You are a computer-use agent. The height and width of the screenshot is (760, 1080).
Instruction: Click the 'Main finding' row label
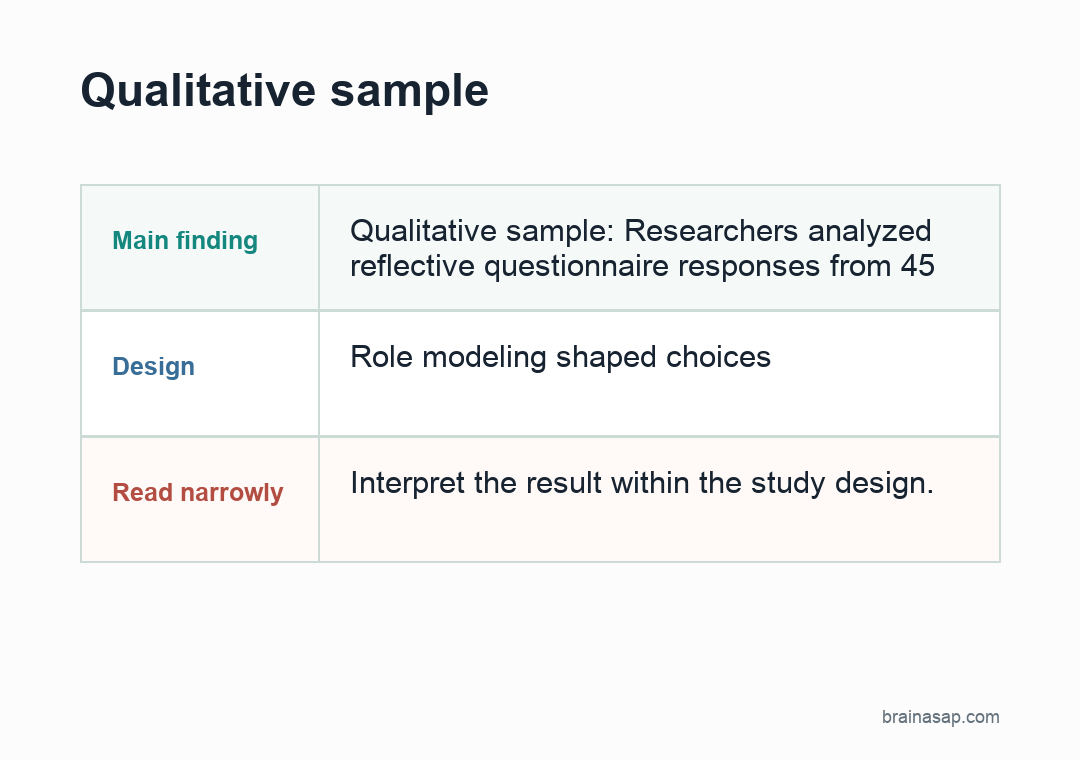[x=185, y=240]
